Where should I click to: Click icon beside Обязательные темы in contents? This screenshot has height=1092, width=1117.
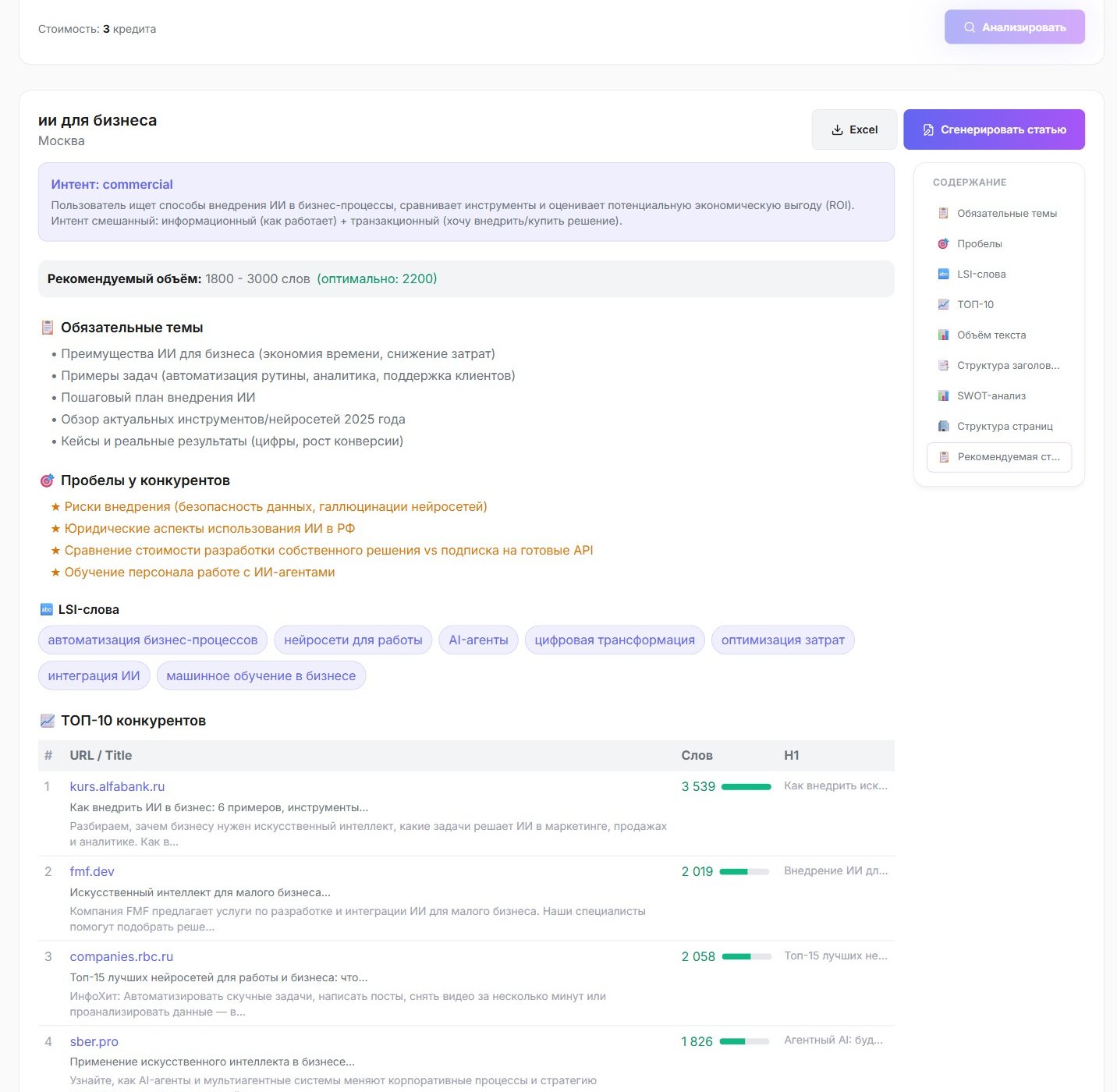943,213
